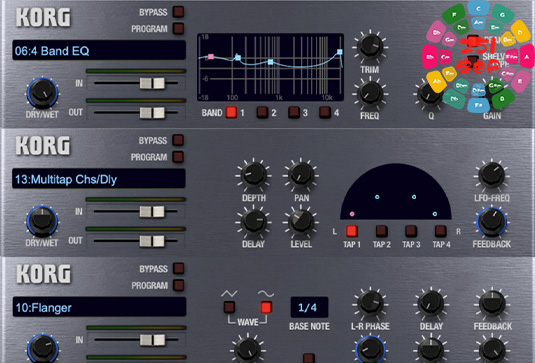This screenshot has height=363, width=535.
Task: Click the FREQ knob
Action: click(x=370, y=93)
